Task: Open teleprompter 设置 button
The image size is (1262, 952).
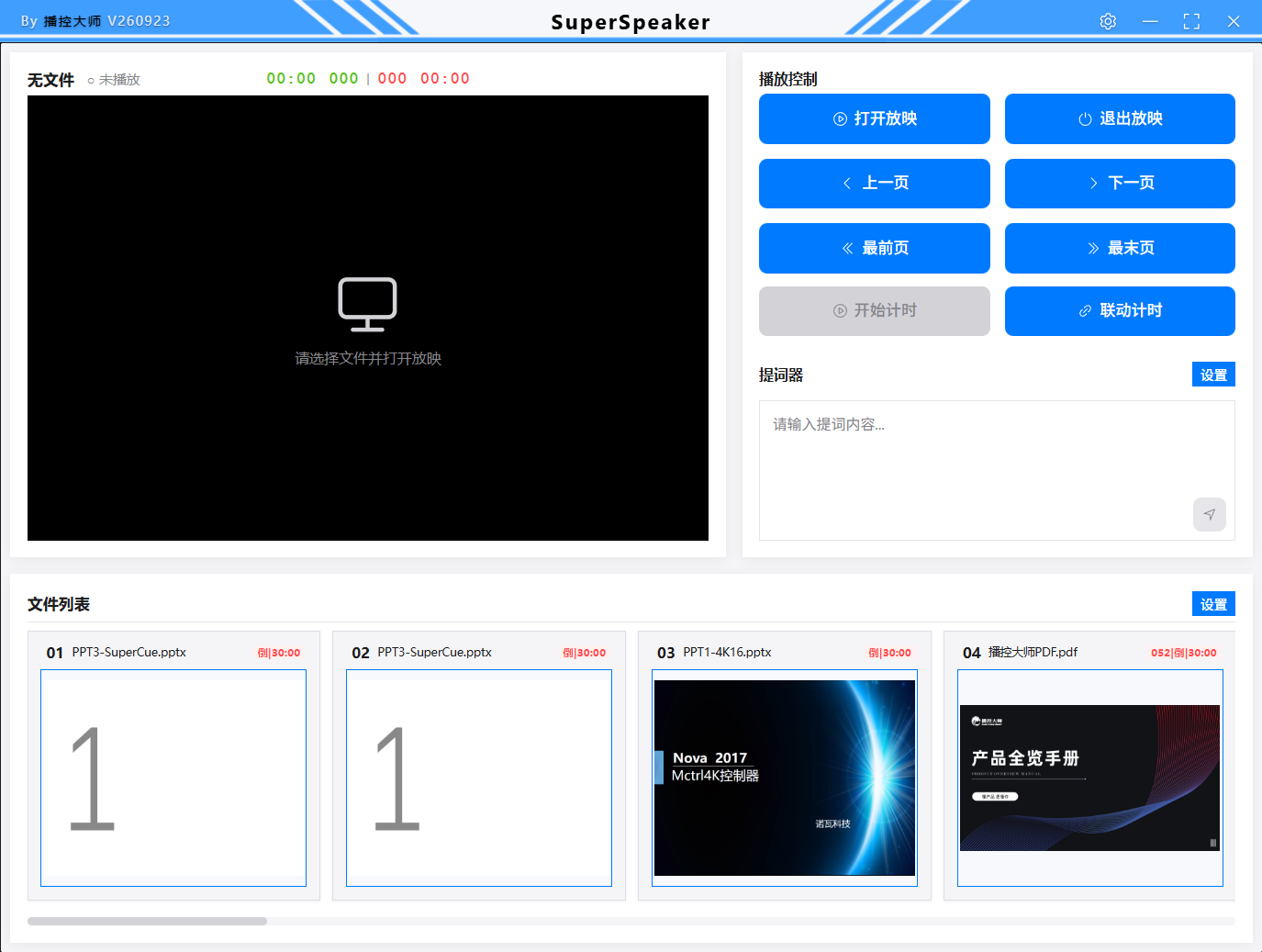Action: tap(1213, 375)
